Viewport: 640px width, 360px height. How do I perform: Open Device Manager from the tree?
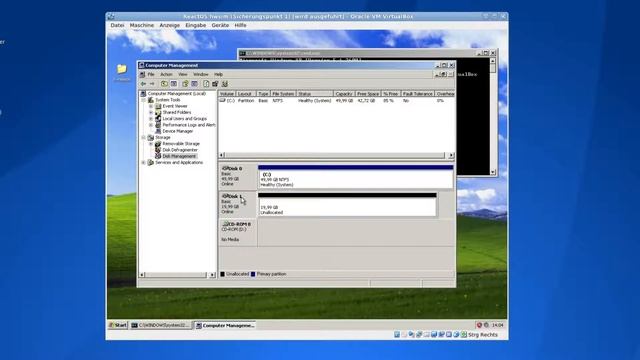click(178, 131)
